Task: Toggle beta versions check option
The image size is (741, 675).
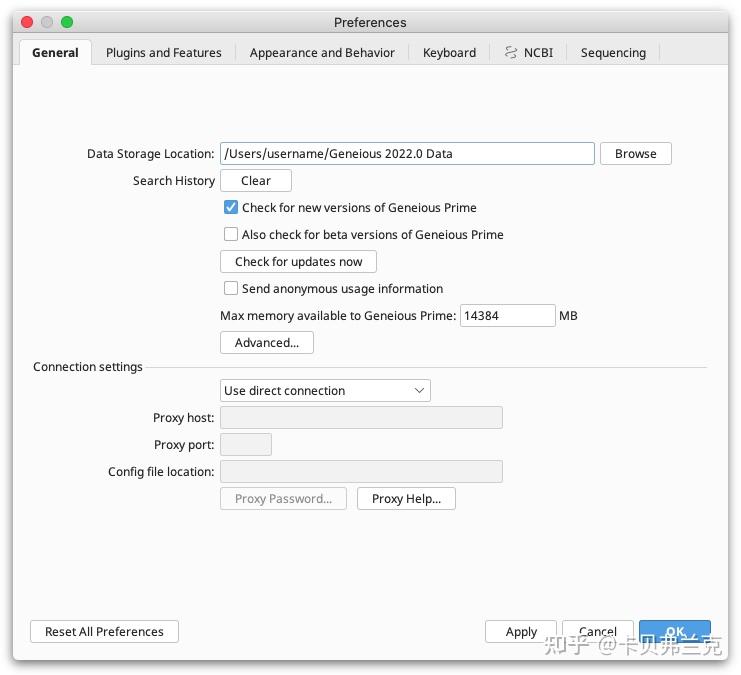Action: [x=231, y=235]
